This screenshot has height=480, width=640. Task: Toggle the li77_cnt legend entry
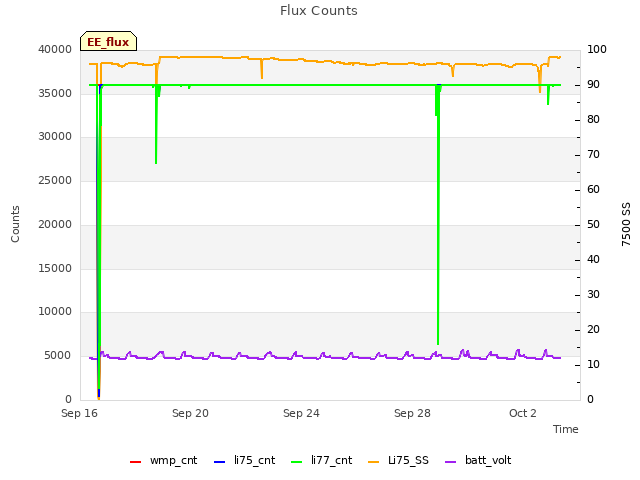[x=322, y=460]
